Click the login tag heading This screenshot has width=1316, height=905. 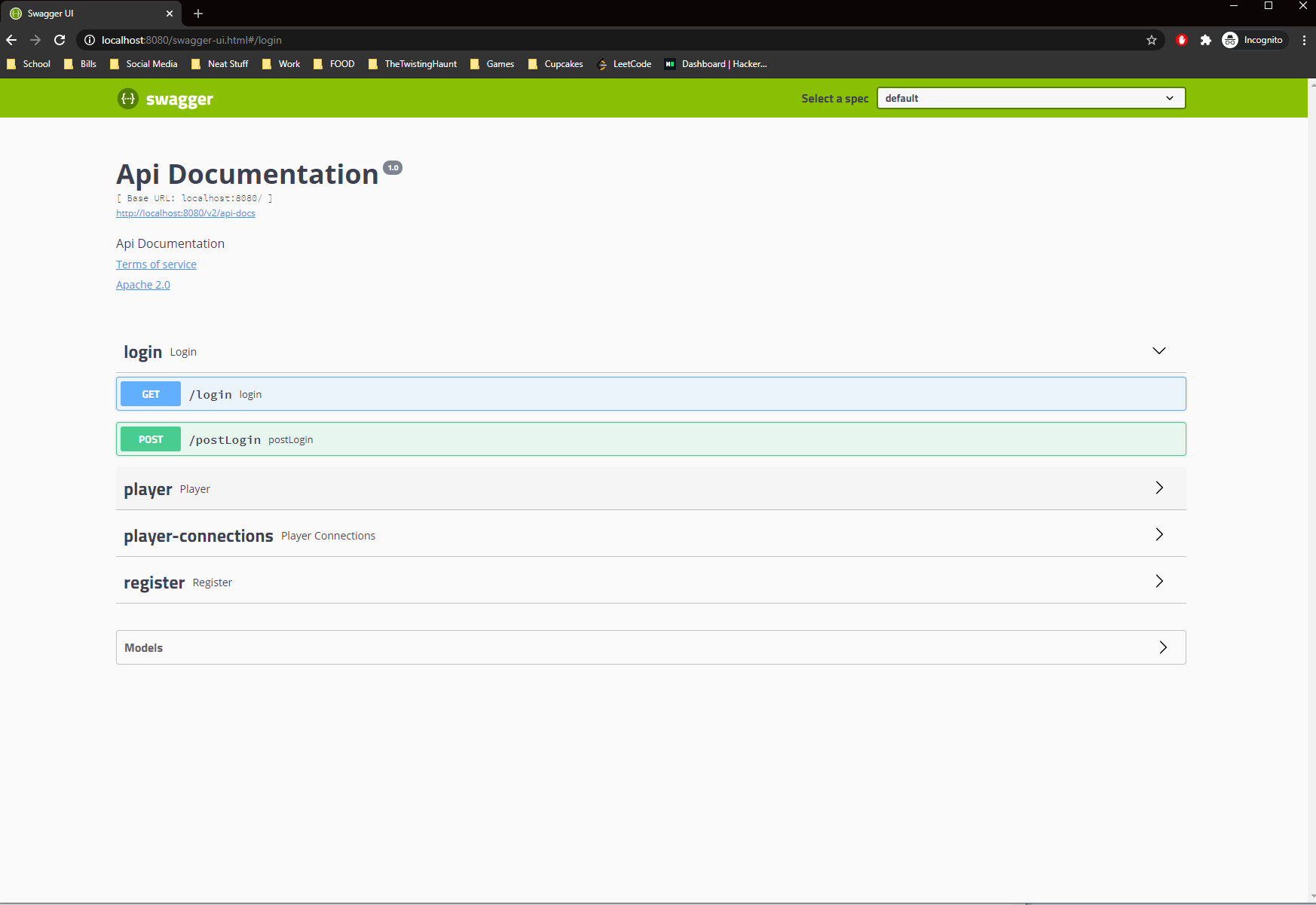(x=142, y=352)
